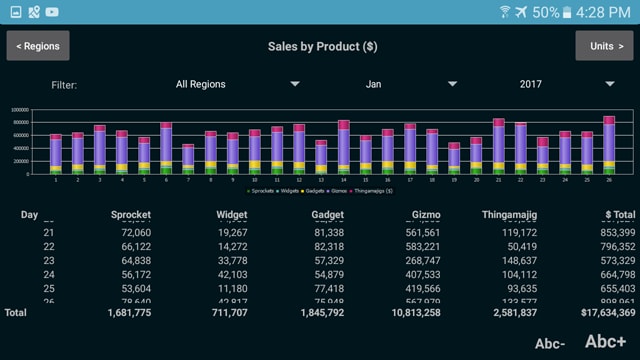Tap the Wi-Fi status icon

pos(504,12)
